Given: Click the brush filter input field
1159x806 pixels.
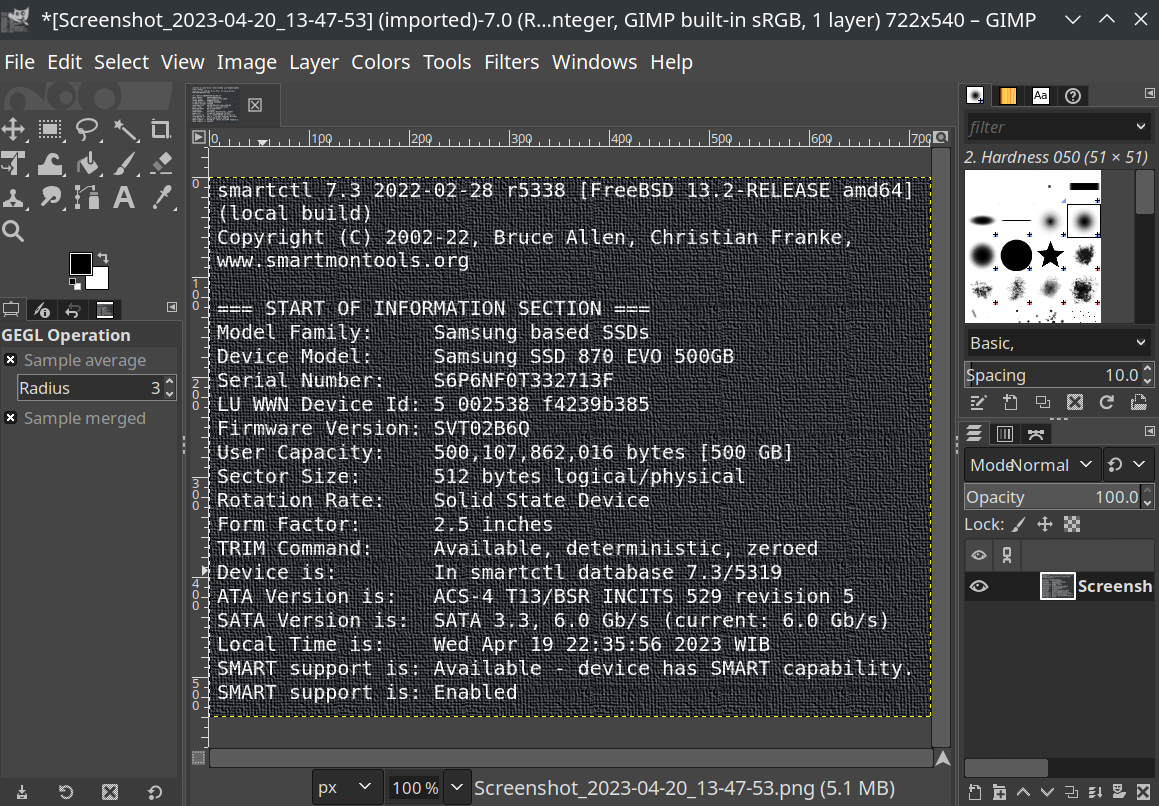Looking at the screenshot, I should (1048, 127).
